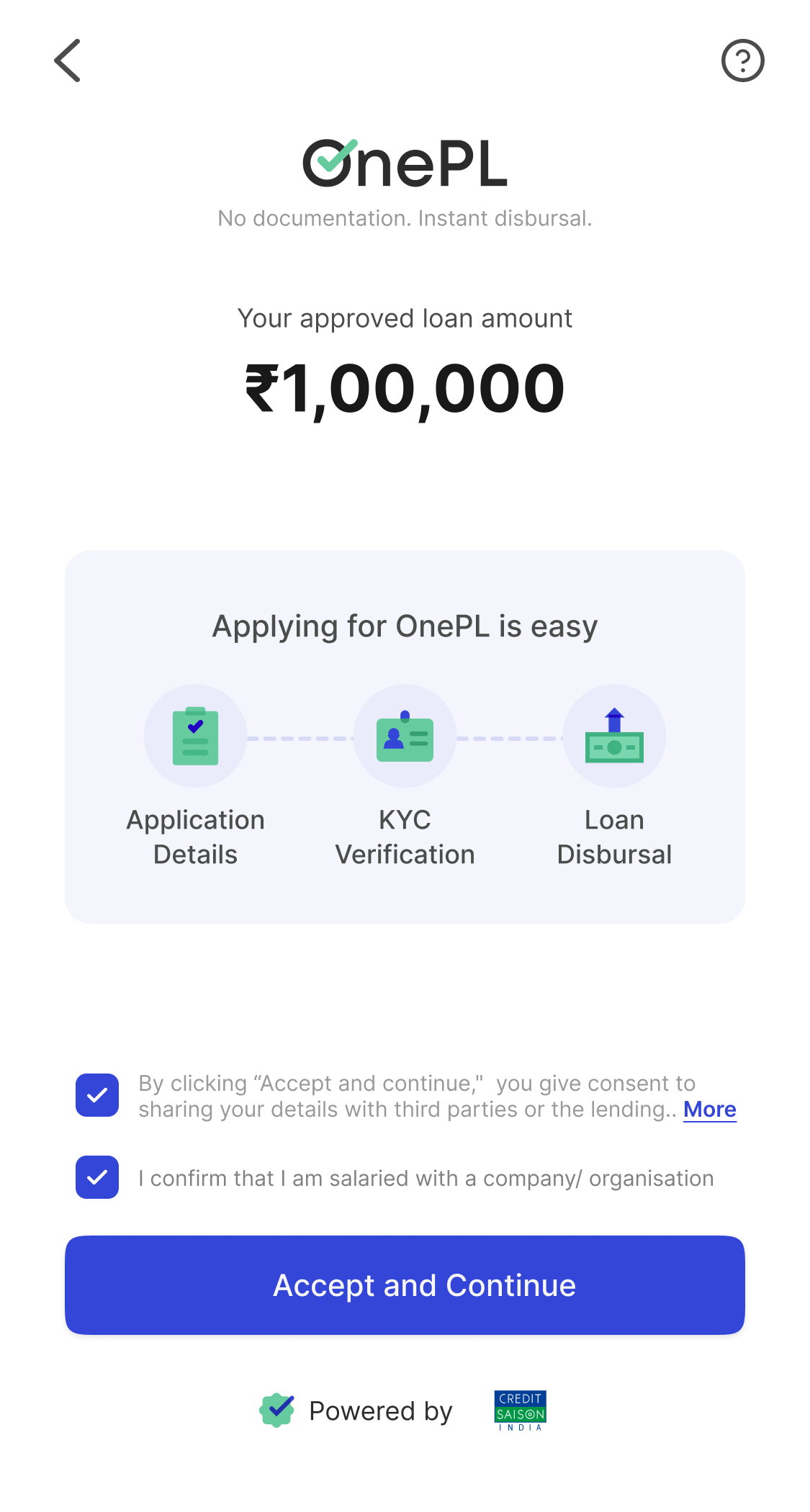Click the "Applying for OnePL is easy" heading
Screen dimensions: 810x1512
(405, 626)
